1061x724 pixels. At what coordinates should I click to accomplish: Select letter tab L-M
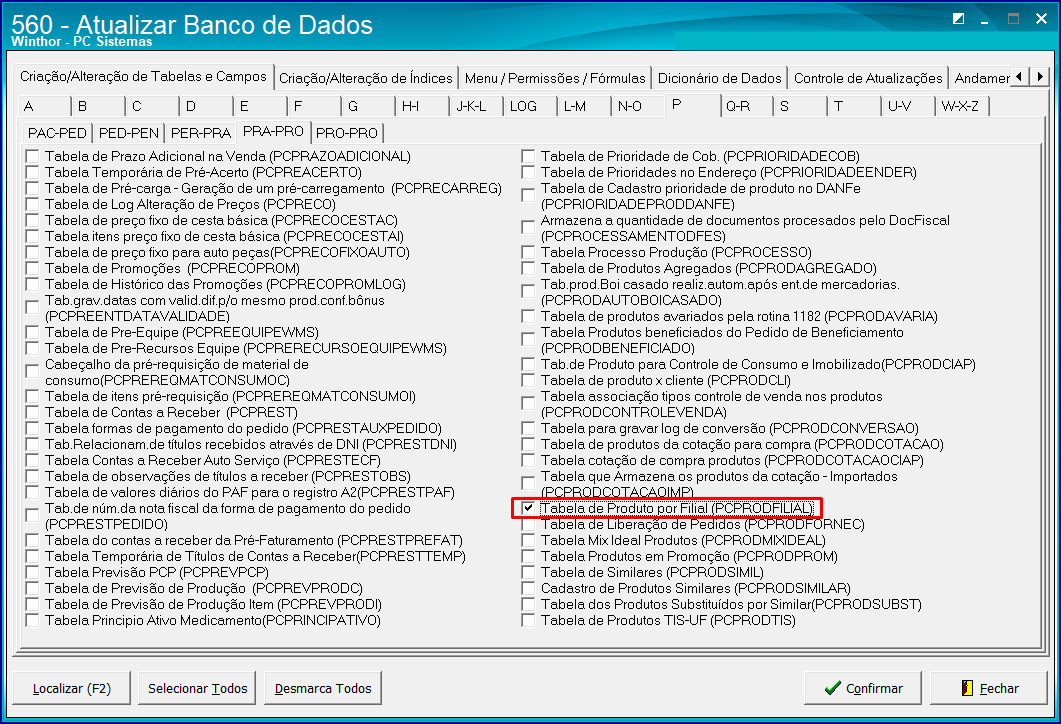pyautogui.click(x=585, y=106)
